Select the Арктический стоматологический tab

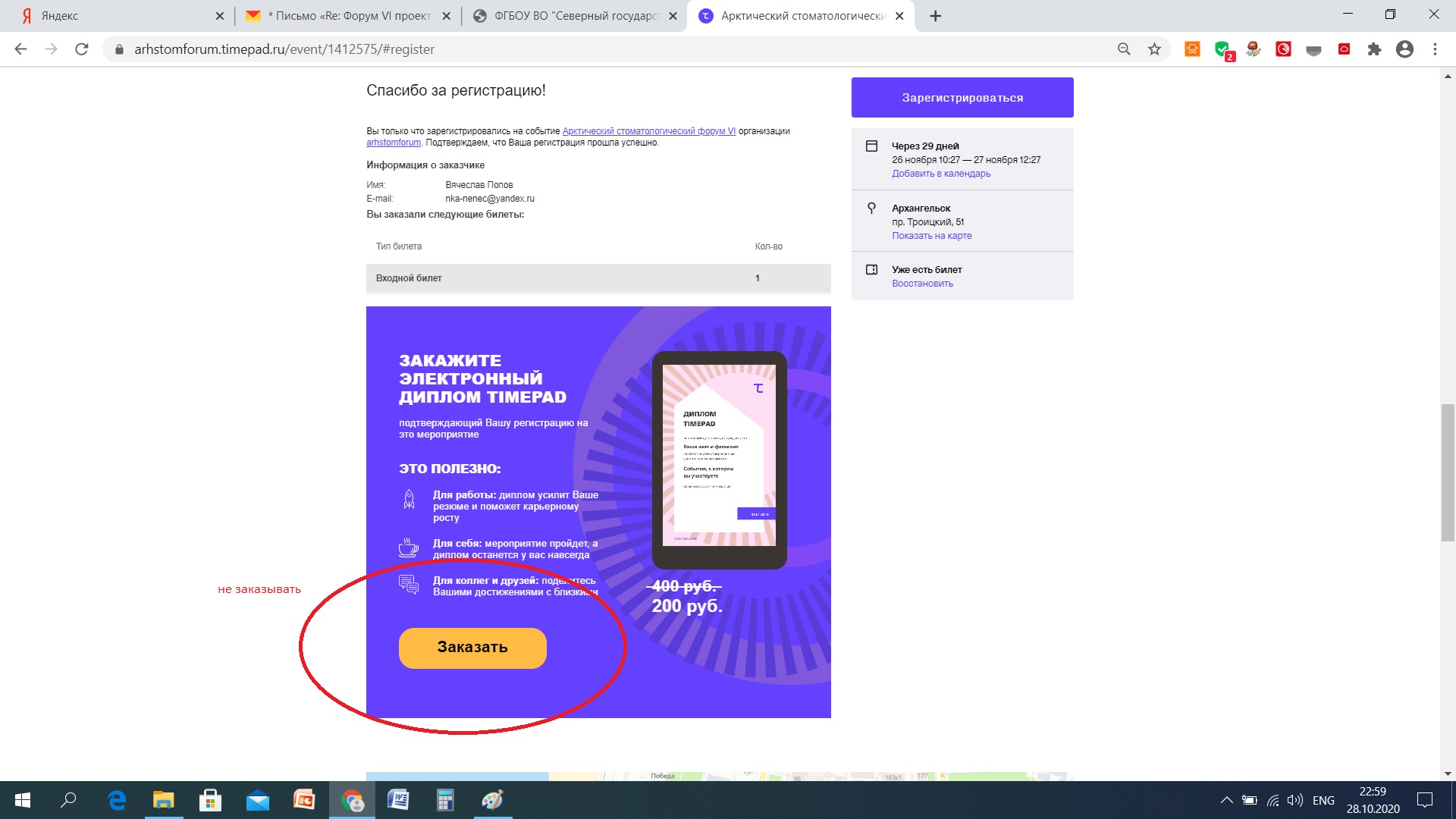tap(800, 16)
